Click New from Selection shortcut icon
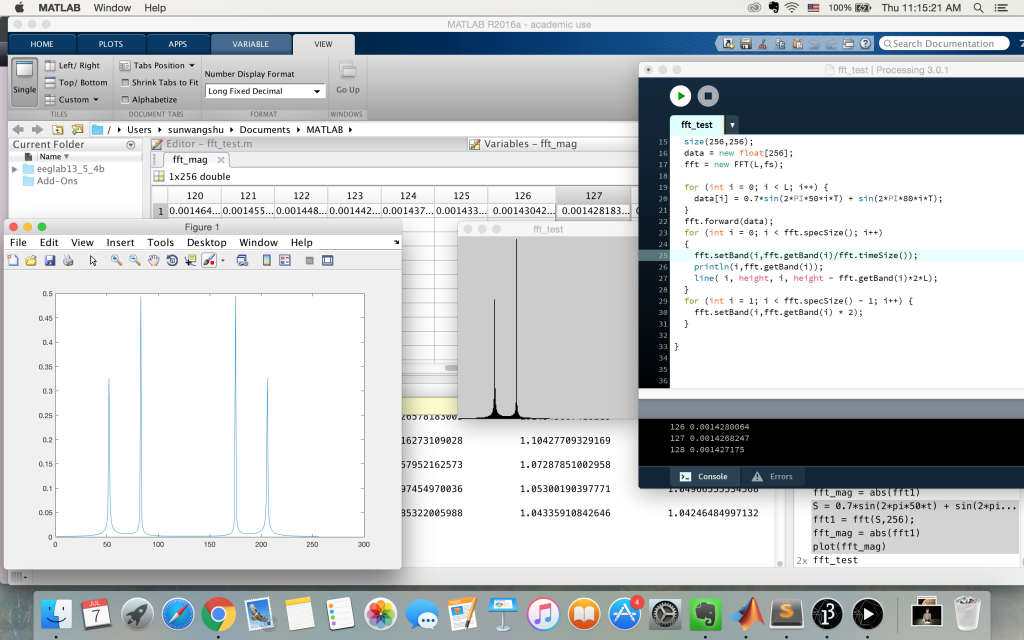This screenshot has width=1024, height=640. tap(728, 44)
